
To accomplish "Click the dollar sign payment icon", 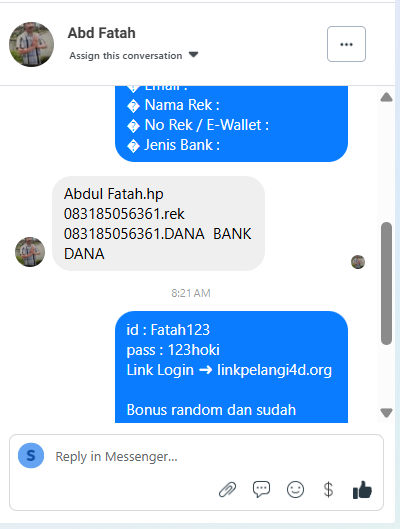I will pos(328,490).
